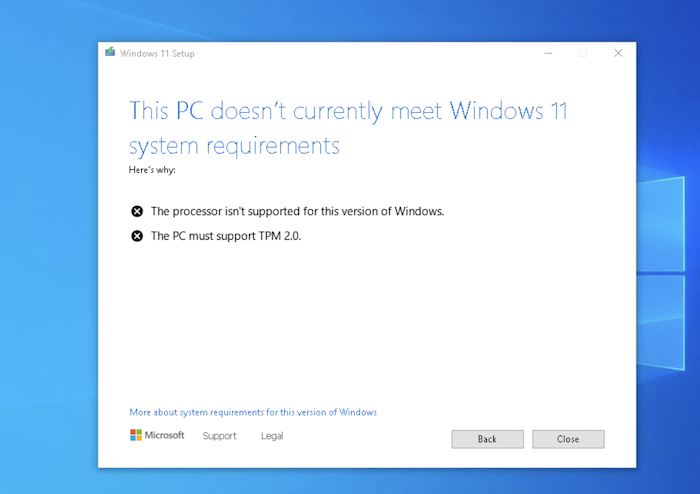Click the error icon beside the TPM 2.0 message
Image resolution: width=700 pixels, height=494 pixels.
click(137, 236)
